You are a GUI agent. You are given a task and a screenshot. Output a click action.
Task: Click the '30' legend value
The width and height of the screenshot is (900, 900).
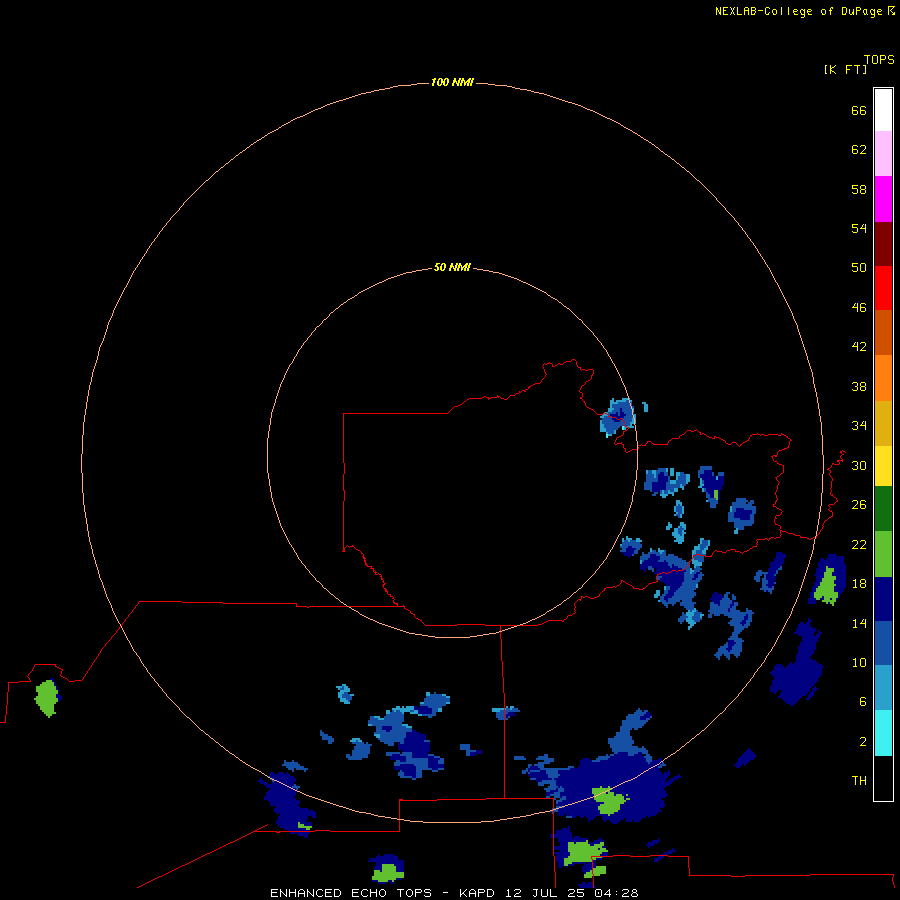pyautogui.click(x=859, y=465)
